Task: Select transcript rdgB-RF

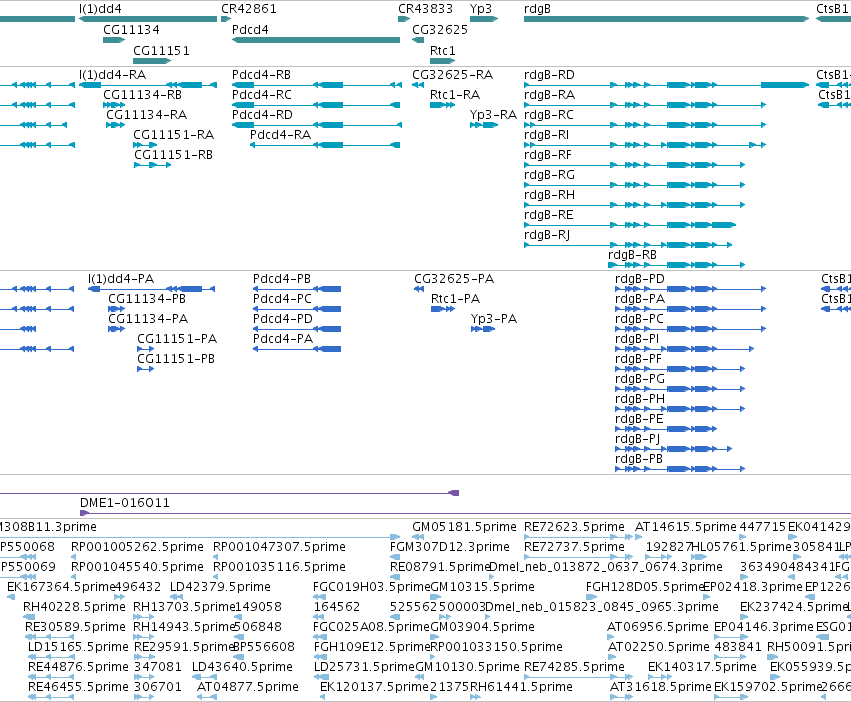Action: click(548, 155)
